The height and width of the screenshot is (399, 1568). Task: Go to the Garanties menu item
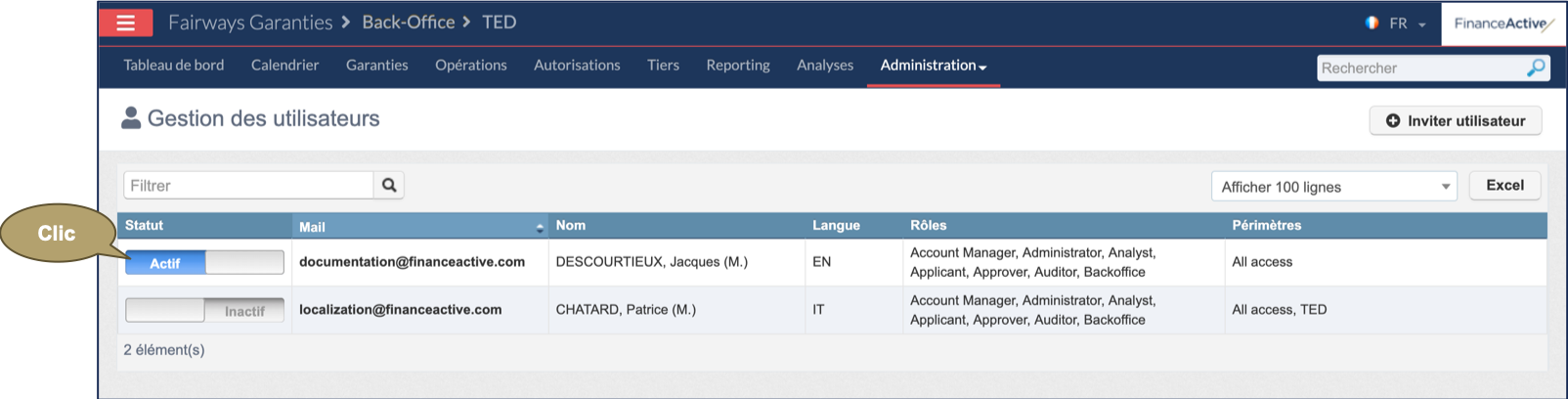point(376,66)
